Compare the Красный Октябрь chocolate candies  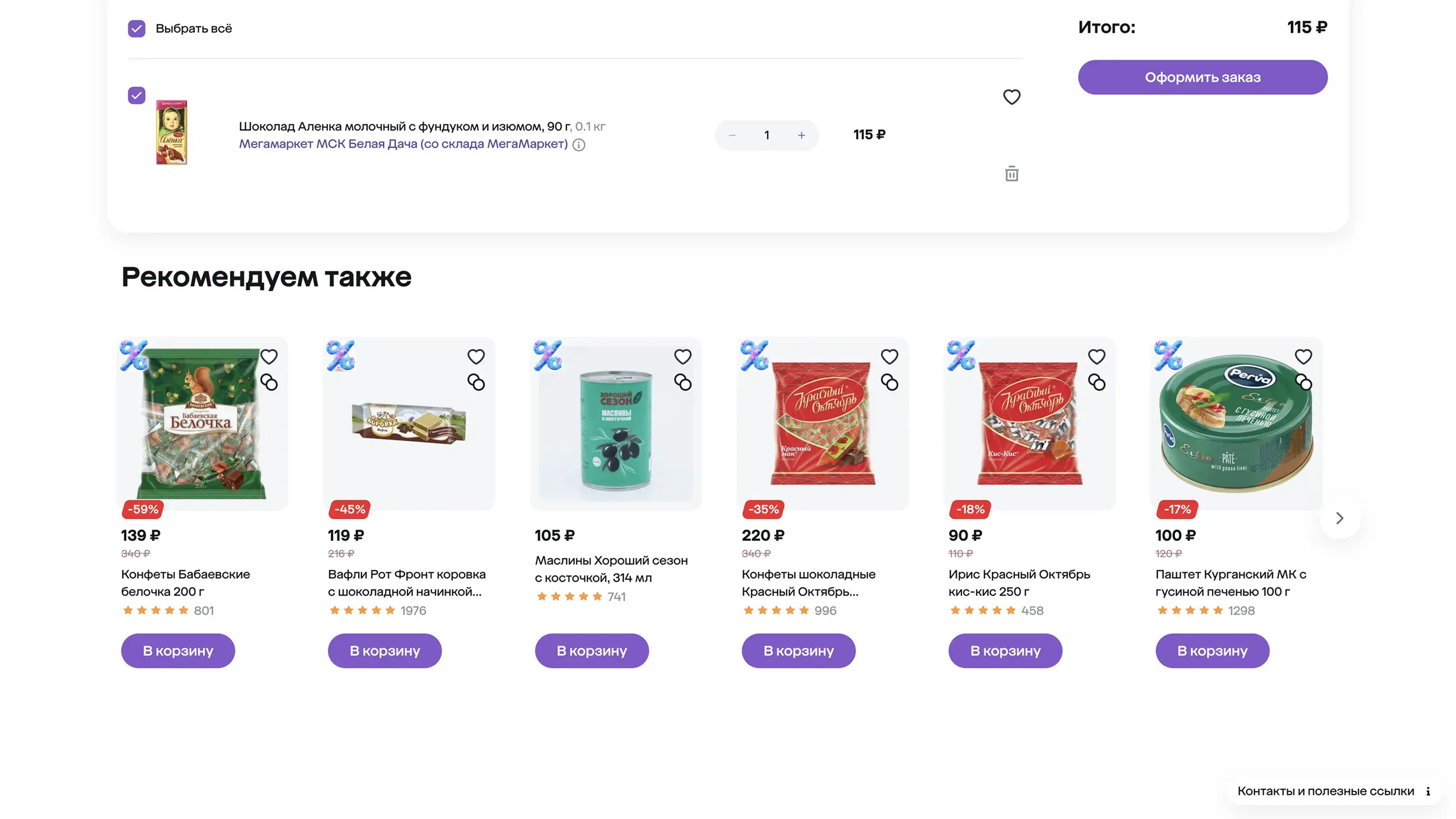coord(890,383)
